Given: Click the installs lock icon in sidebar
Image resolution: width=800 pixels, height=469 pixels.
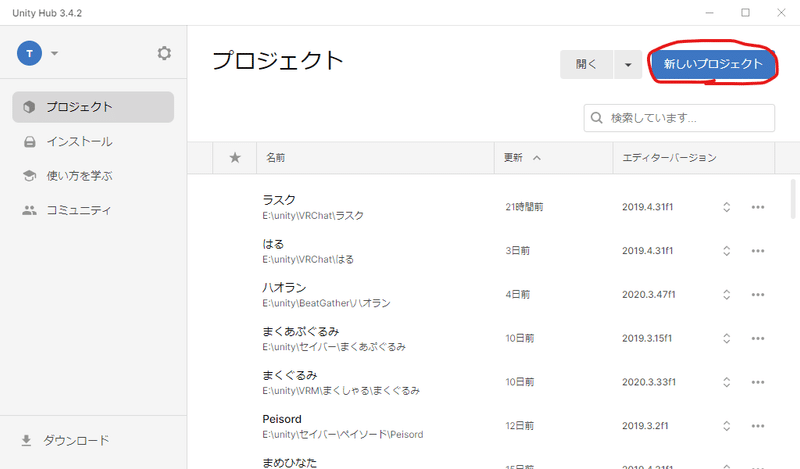Looking at the screenshot, I should click(x=30, y=141).
